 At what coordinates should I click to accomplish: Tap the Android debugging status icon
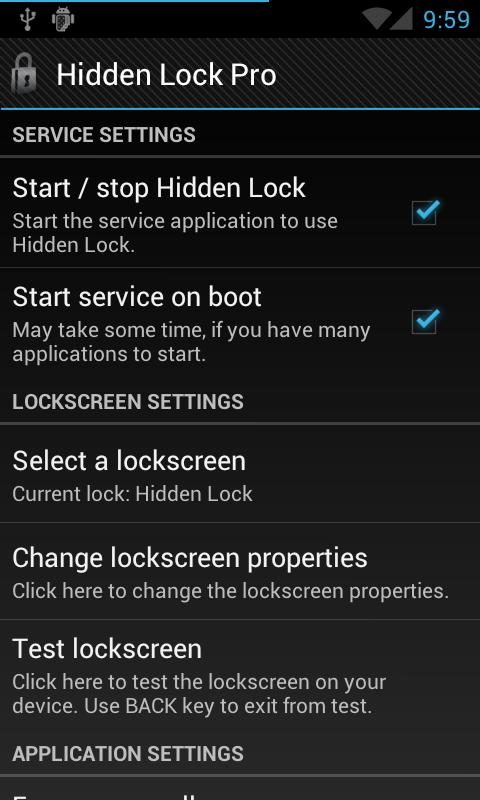pos(63,20)
